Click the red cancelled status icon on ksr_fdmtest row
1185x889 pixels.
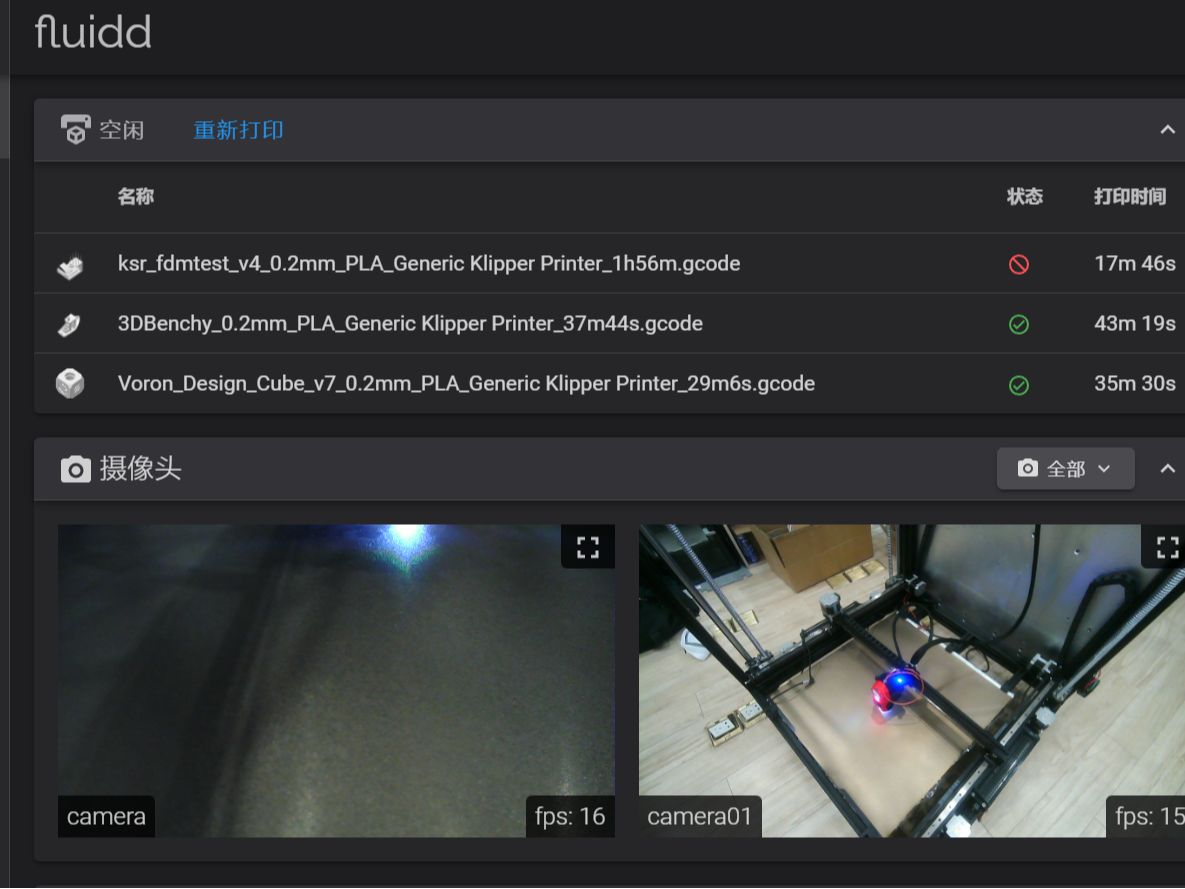point(1018,263)
